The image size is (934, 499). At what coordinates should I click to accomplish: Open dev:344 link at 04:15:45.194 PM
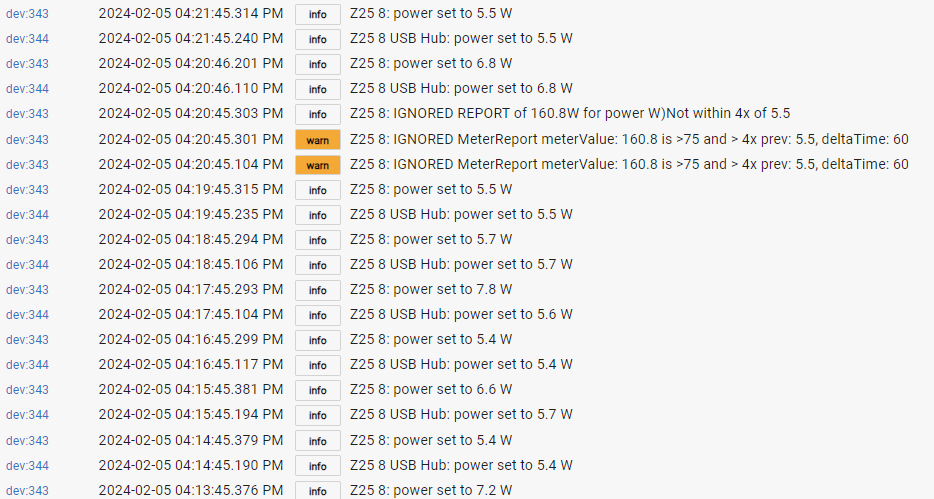(x=27, y=415)
